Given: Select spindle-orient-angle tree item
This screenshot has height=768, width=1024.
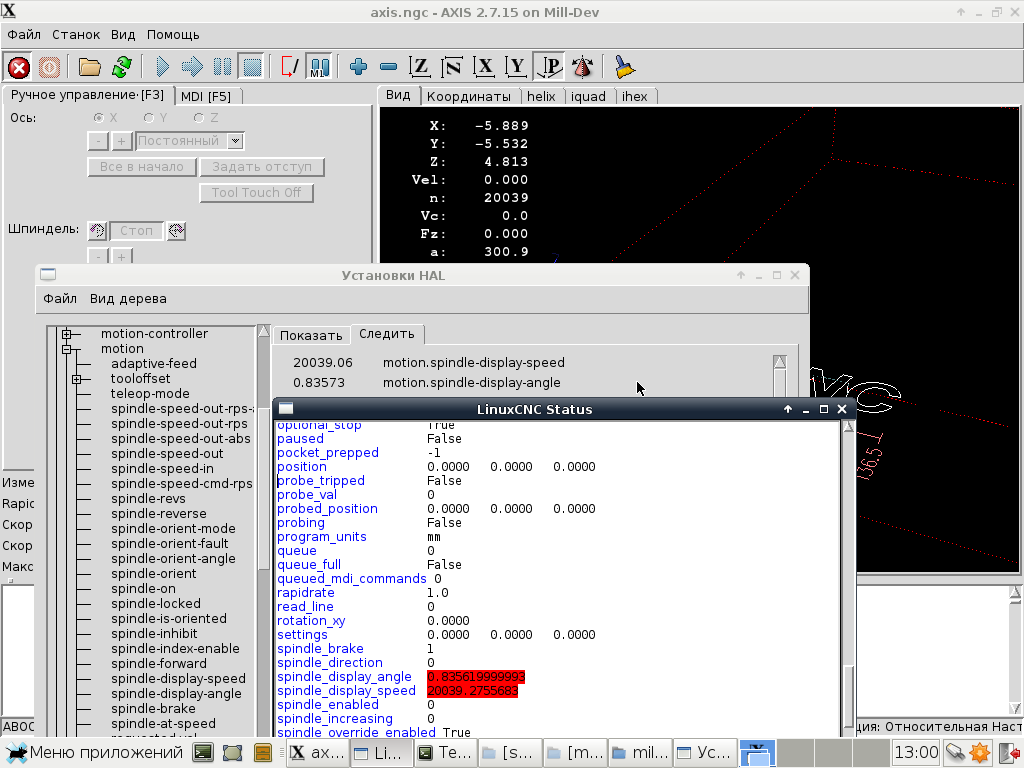Looking at the screenshot, I should tap(173, 559).
